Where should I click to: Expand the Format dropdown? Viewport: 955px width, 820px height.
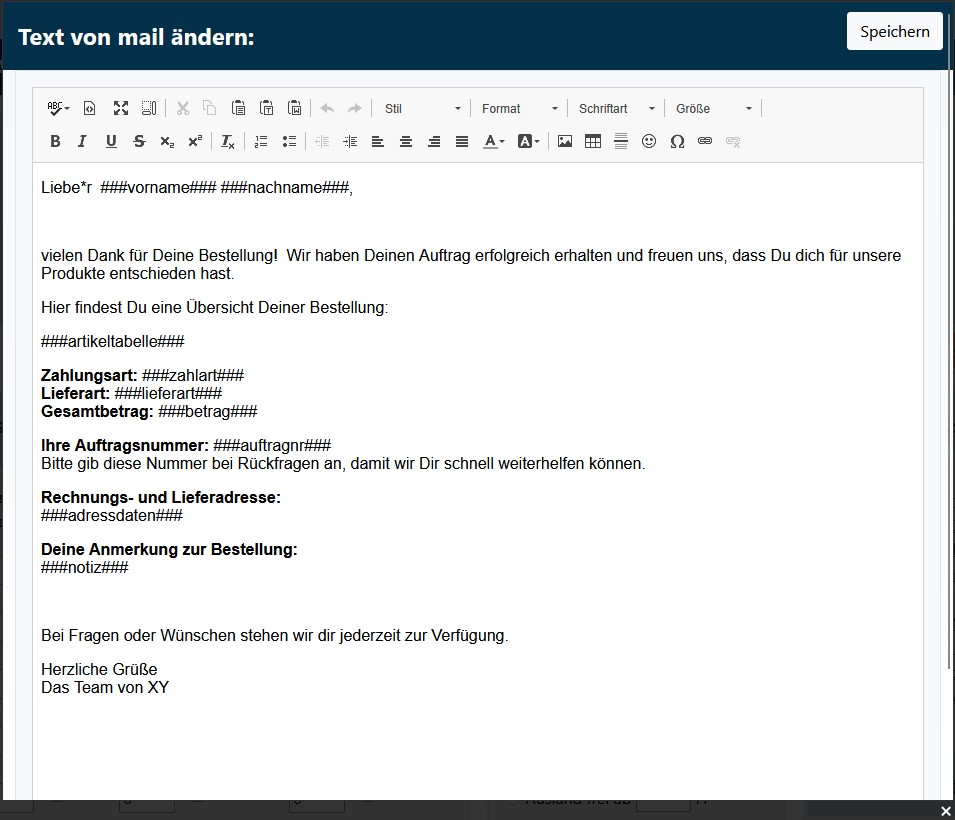tap(519, 108)
